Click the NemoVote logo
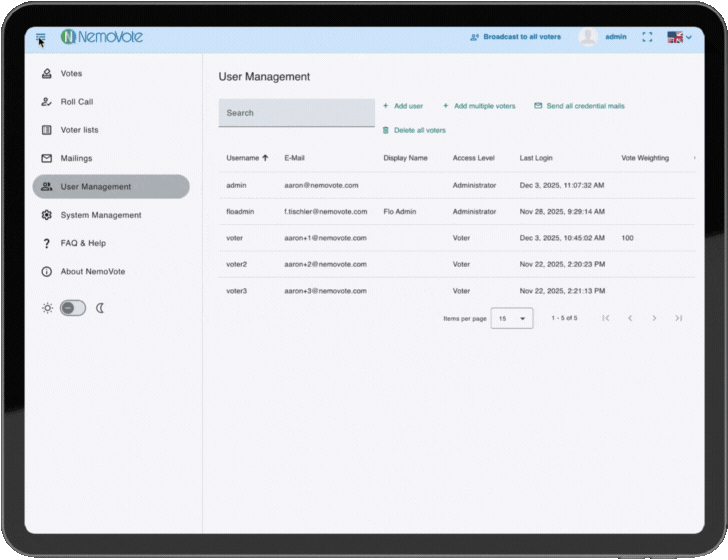Viewport: 728px width, 560px height. coord(102,37)
